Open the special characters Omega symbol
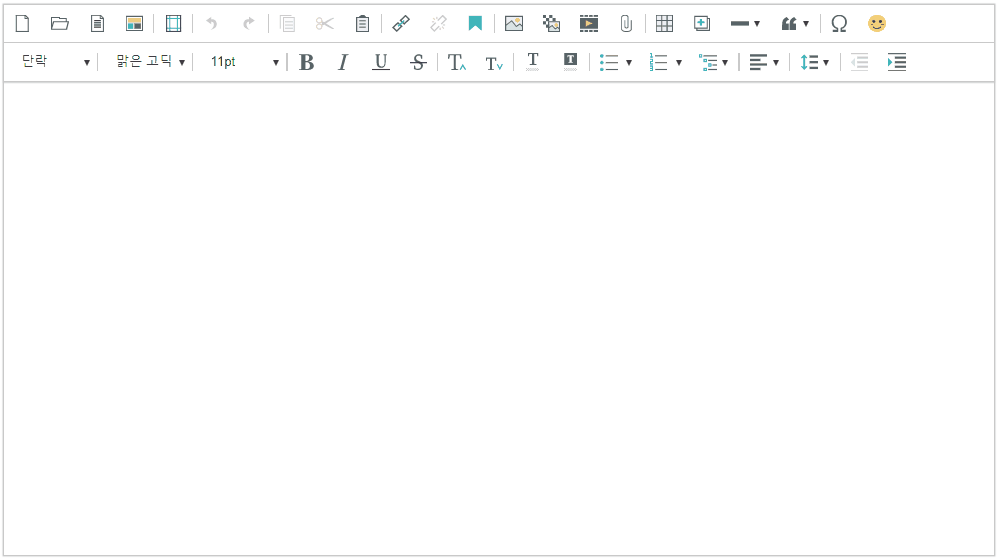 839,23
